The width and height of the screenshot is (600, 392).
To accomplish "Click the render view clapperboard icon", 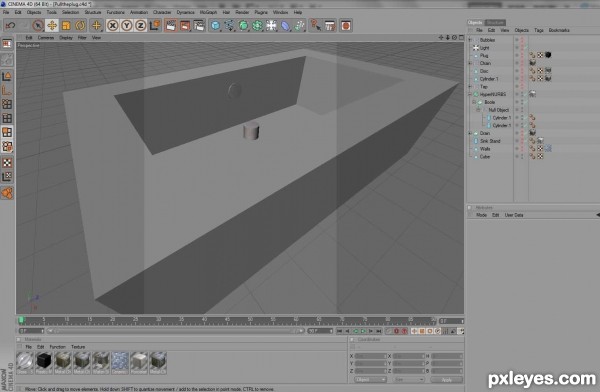I will tap(171, 26).
